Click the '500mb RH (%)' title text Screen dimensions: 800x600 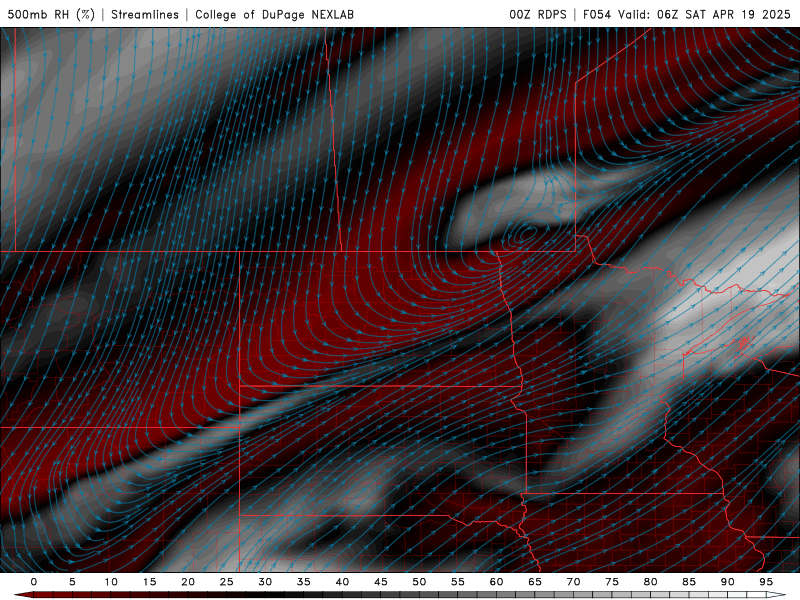[x=51, y=14]
